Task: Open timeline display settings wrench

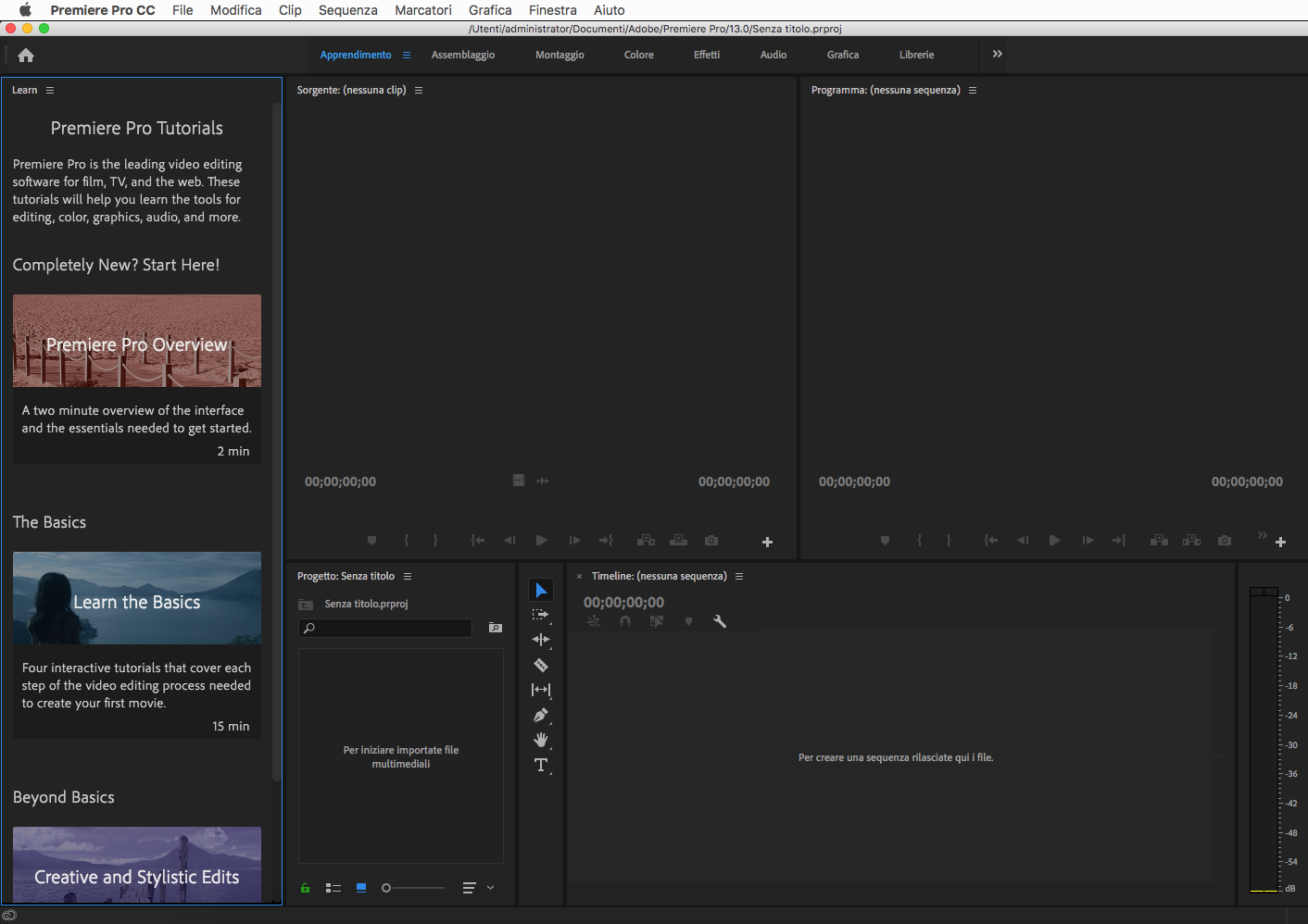Action: [x=720, y=621]
